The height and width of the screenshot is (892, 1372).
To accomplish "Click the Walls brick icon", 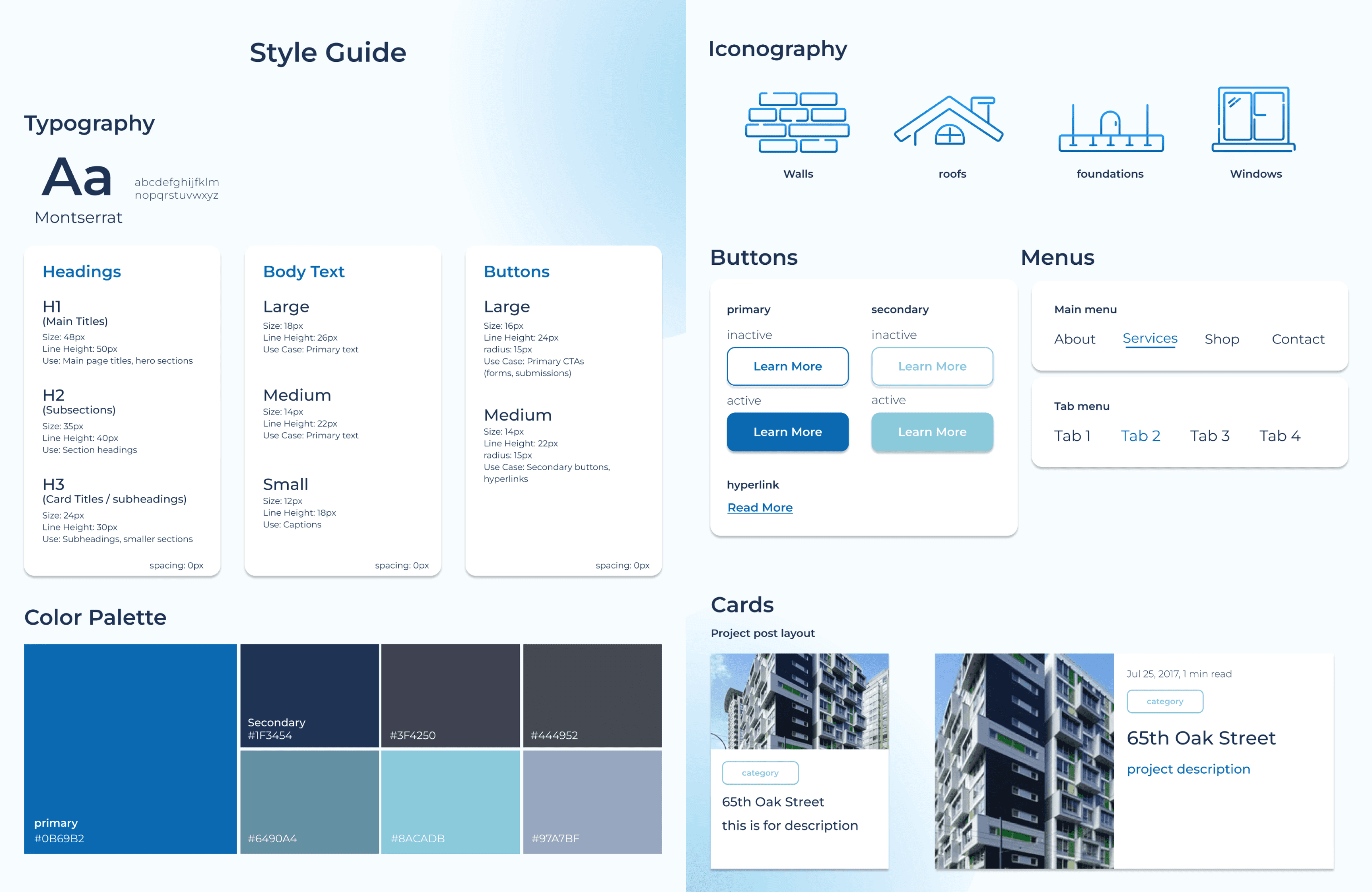I will (x=797, y=122).
